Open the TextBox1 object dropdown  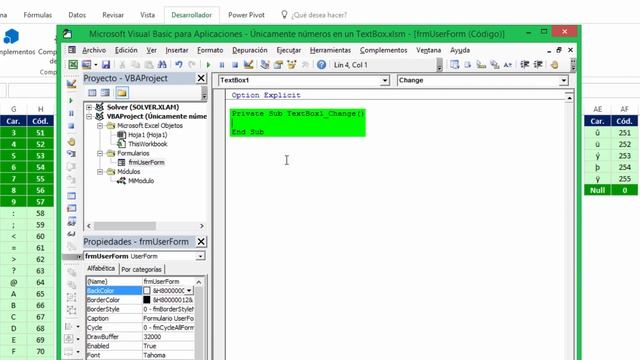(384, 80)
